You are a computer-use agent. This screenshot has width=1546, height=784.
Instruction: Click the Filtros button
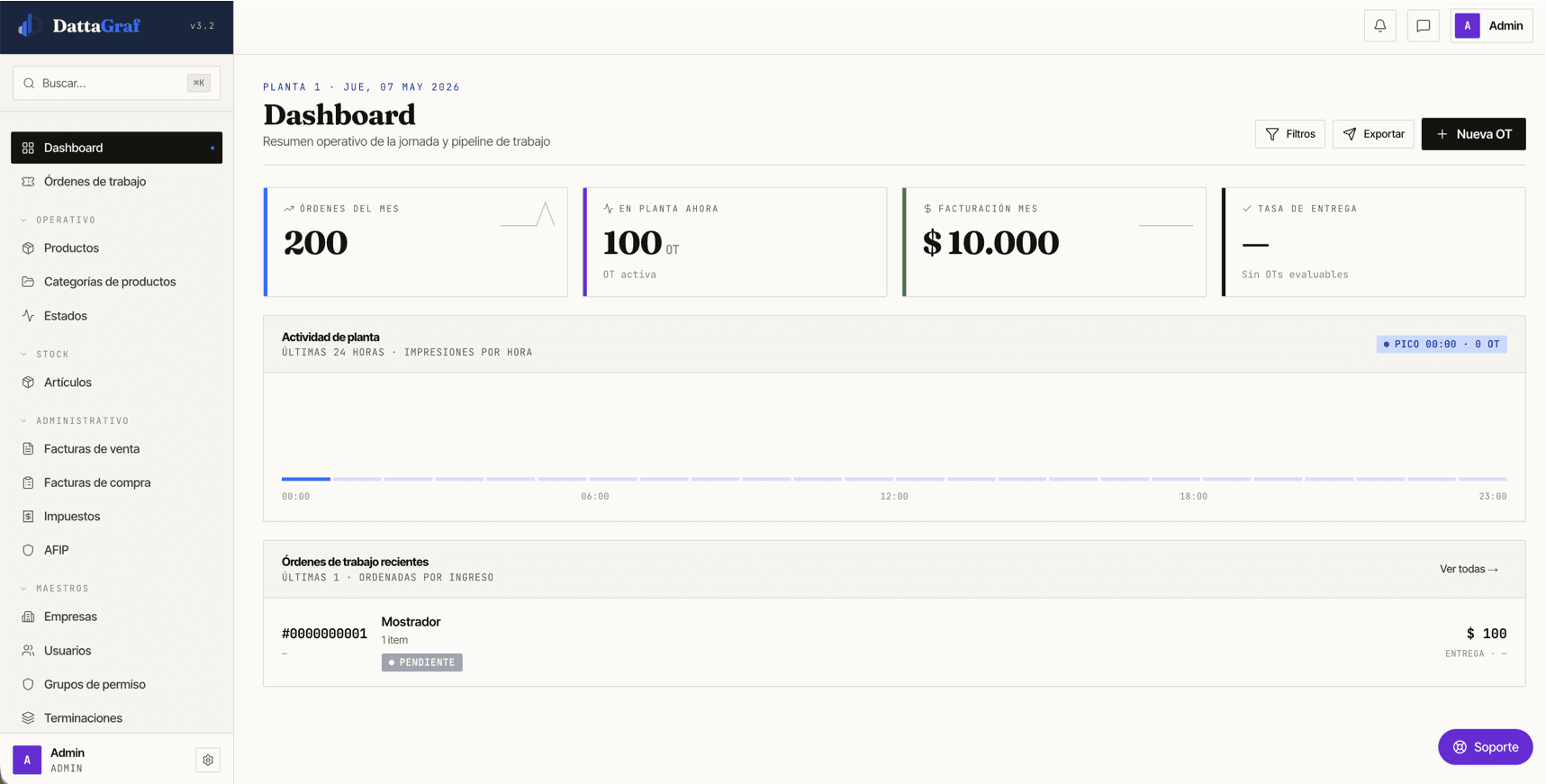(x=1289, y=134)
